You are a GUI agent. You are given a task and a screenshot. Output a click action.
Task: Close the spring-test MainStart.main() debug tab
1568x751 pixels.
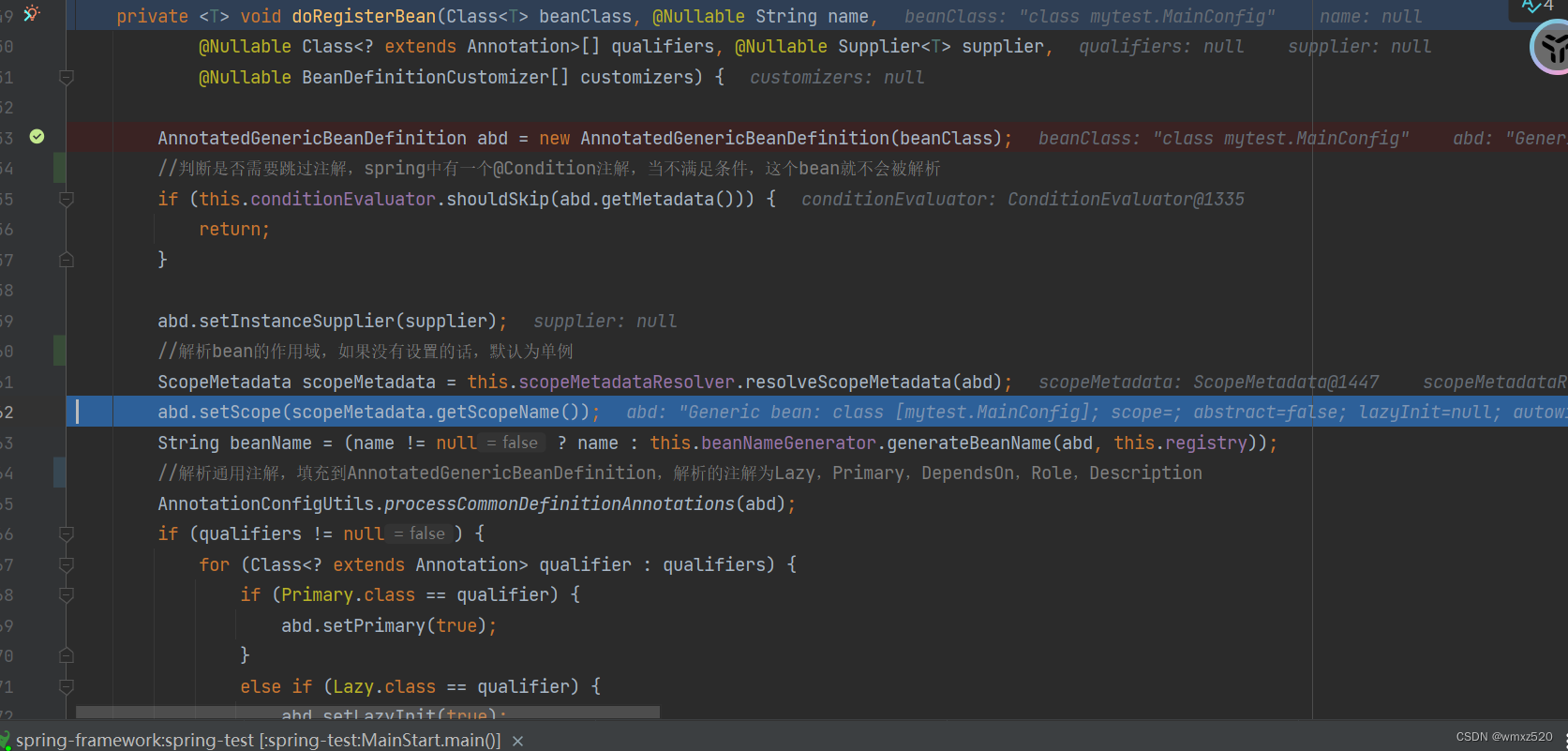pyautogui.click(x=517, y=741)
